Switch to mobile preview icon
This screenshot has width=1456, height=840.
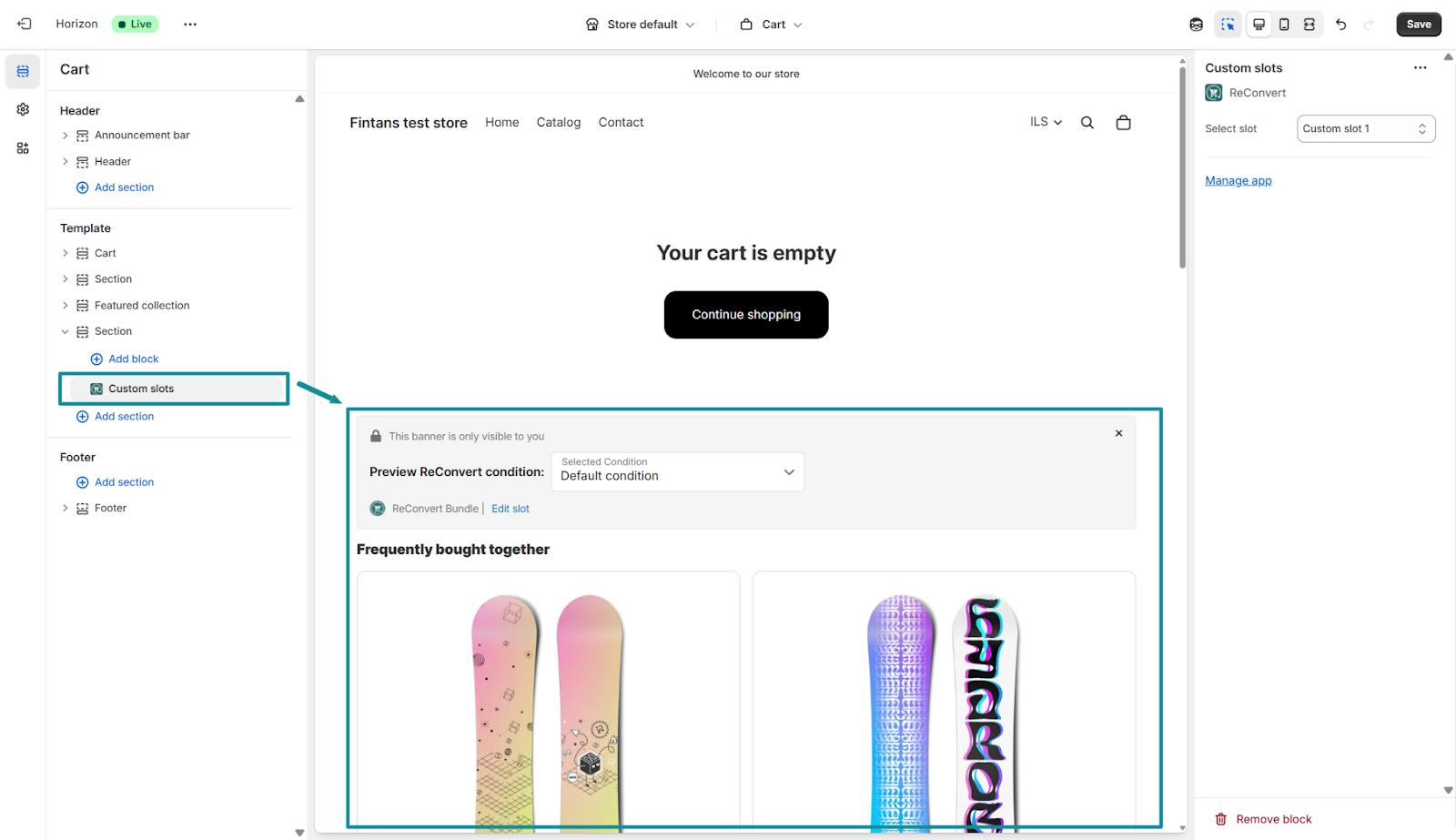click(x=1284, y=25)
